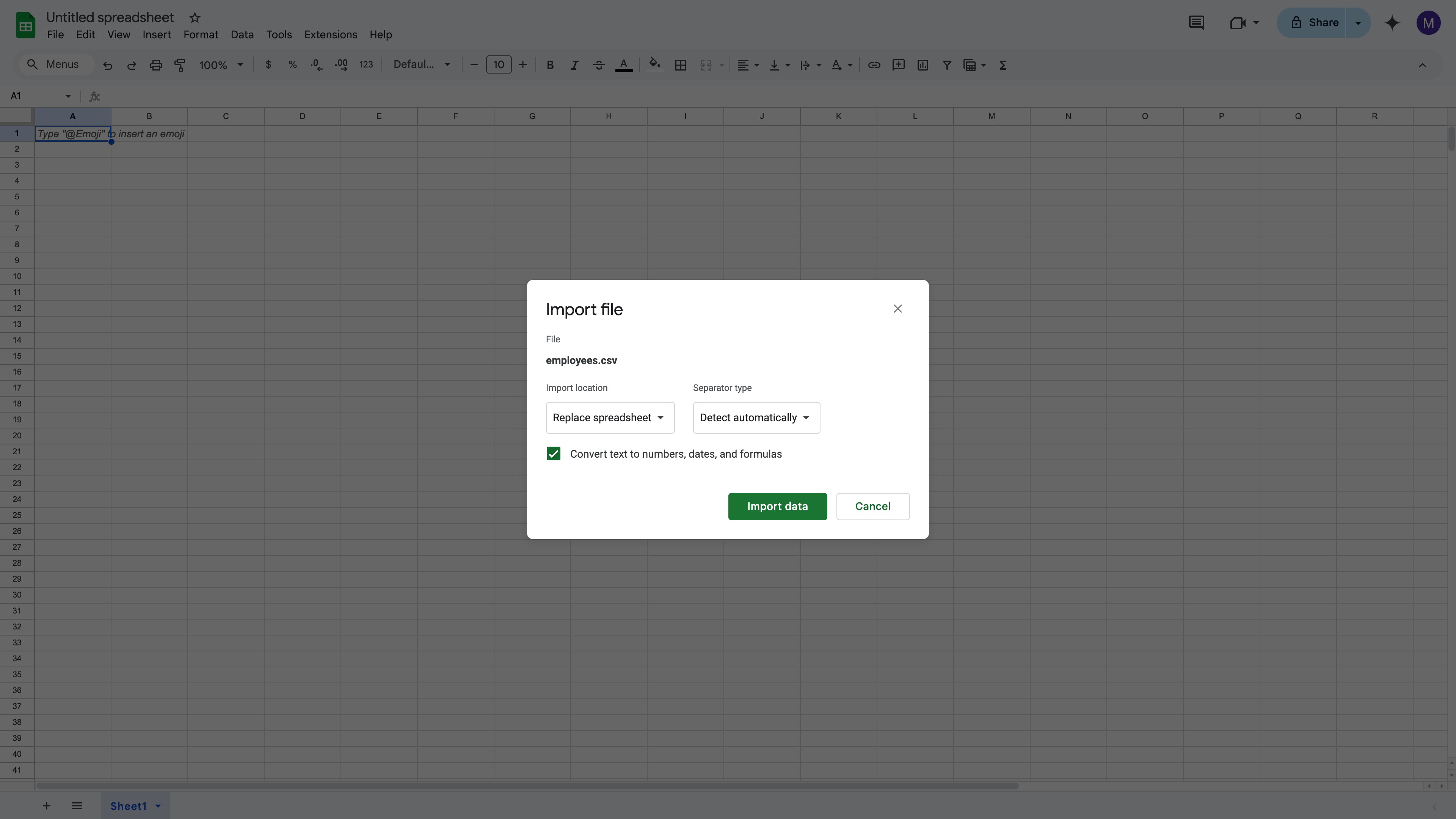Cancel the import dialog
1456x819 pixels.
[873, 507]
